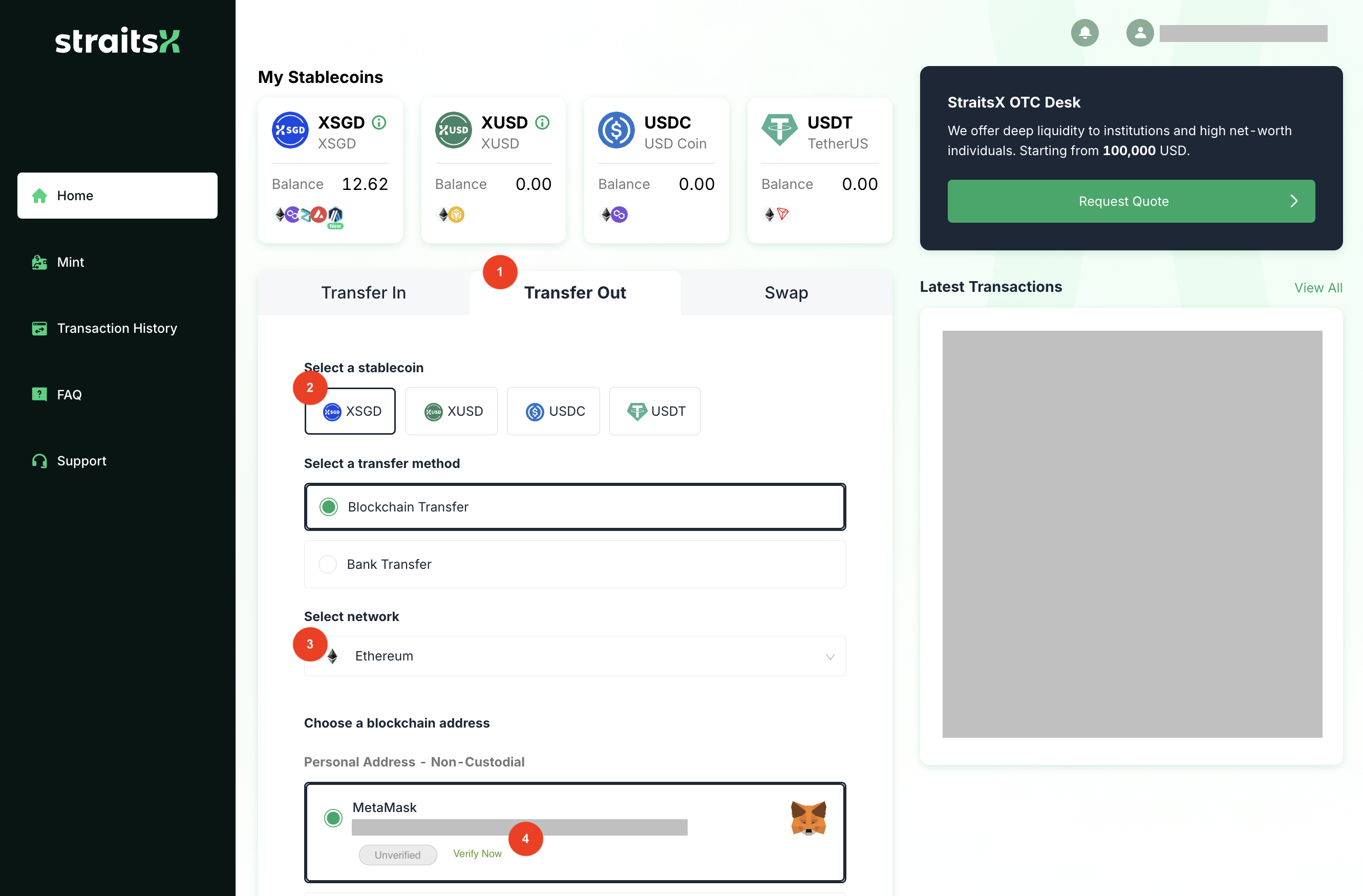Click the USDC coin card icon

click(616, 130)
